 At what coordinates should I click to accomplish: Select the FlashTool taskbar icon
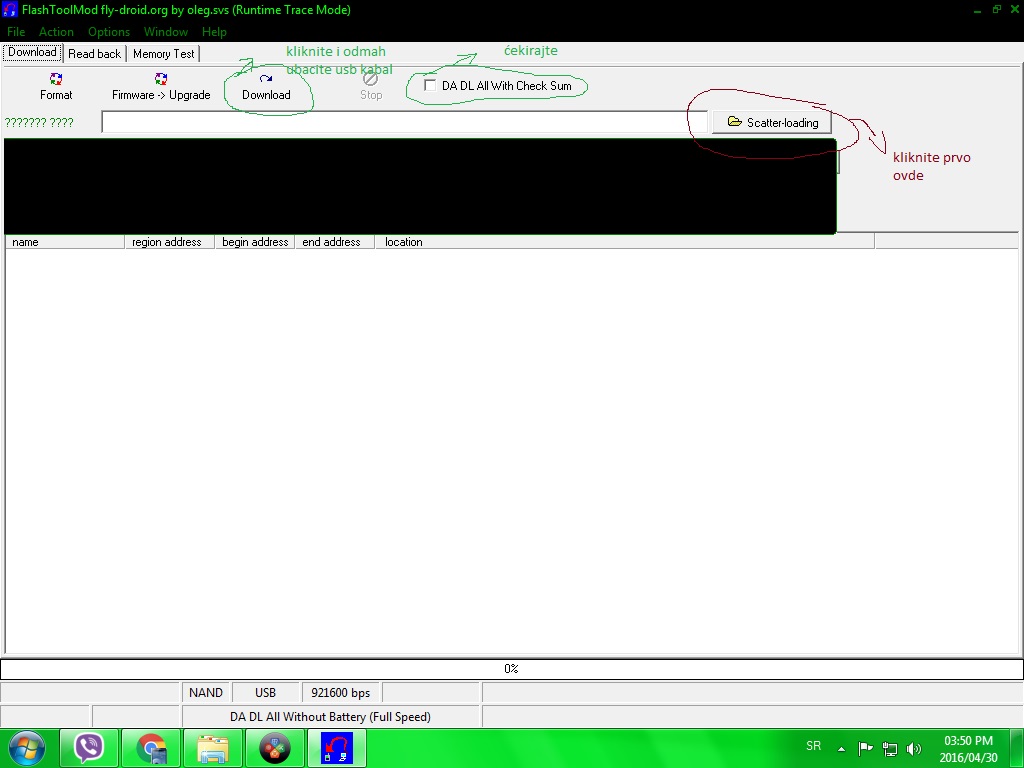(x=337, y=748)
